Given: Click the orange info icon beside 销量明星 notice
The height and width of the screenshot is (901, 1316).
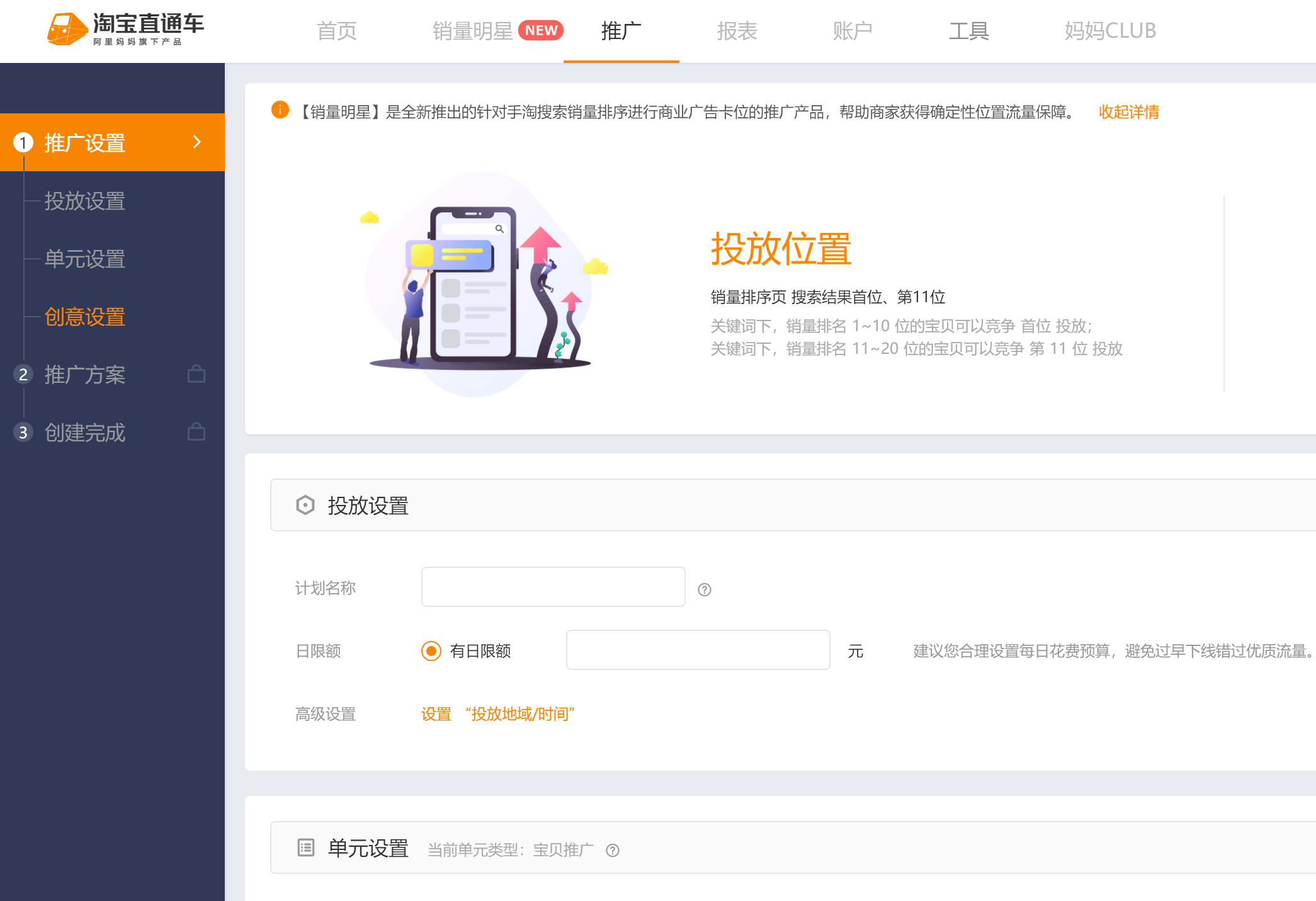Looking at the screenshot, I should 280,110.
